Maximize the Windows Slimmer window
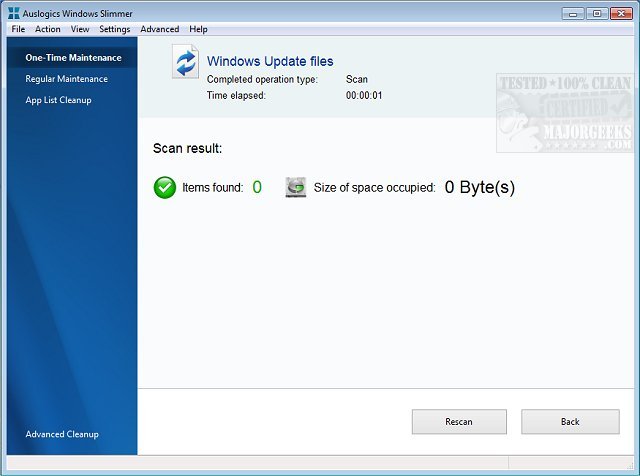The height and width of the screenshot is (476, 640). pos(597,14)
